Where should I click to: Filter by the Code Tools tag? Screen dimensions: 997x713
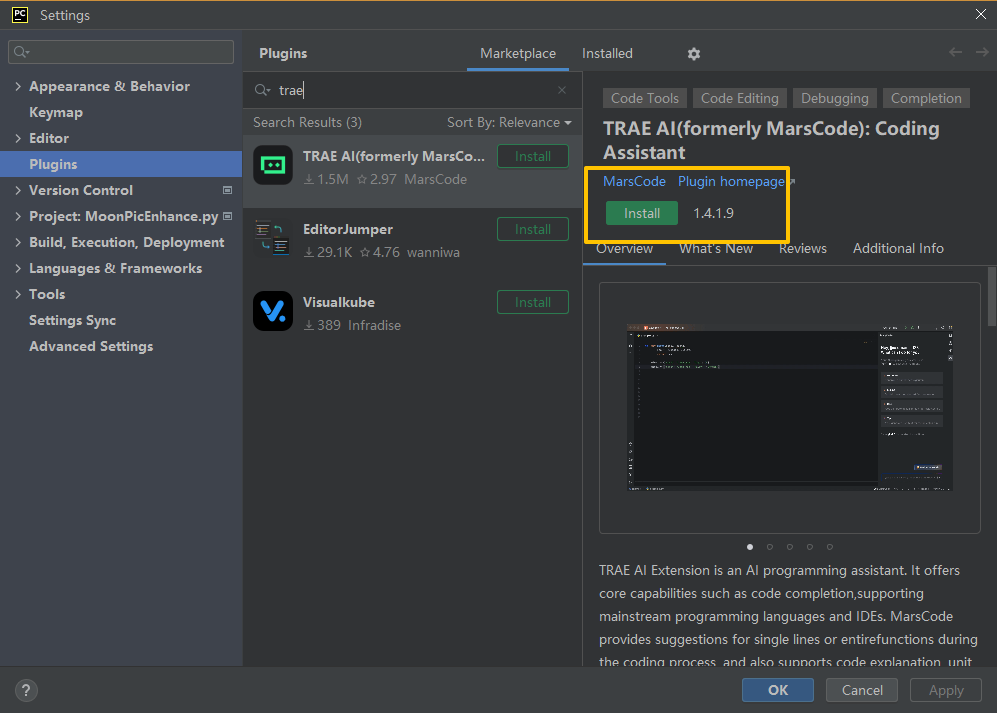645,99
